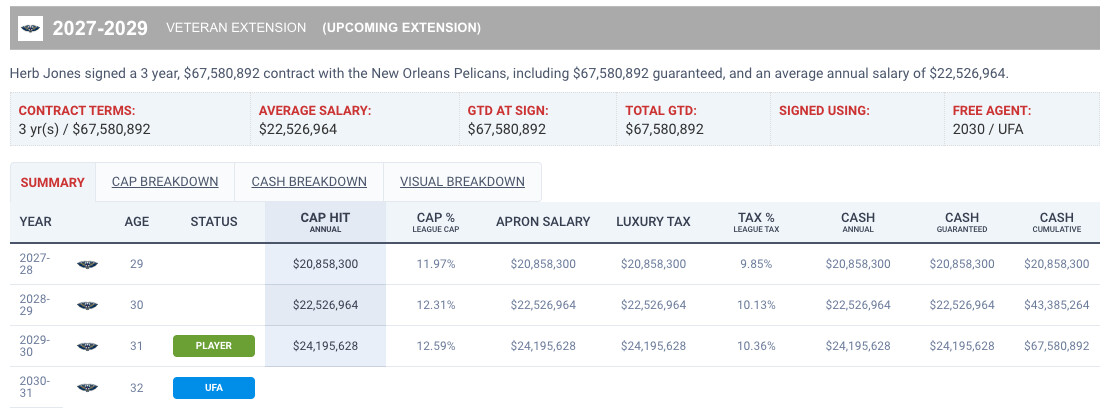The image size is (1110, 410).
Task: Click the Pelicans logo in the 2029-30 row
Action: point(88,346)
